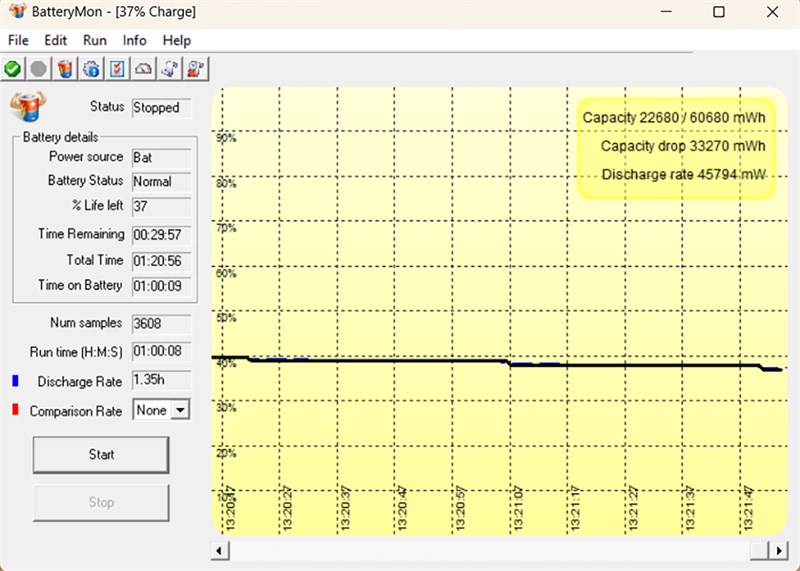The width and height of the screenshot is (800, 571).
Task: Click the Capacity drop 33270 mWh text
Action: [x=683, y=146]
